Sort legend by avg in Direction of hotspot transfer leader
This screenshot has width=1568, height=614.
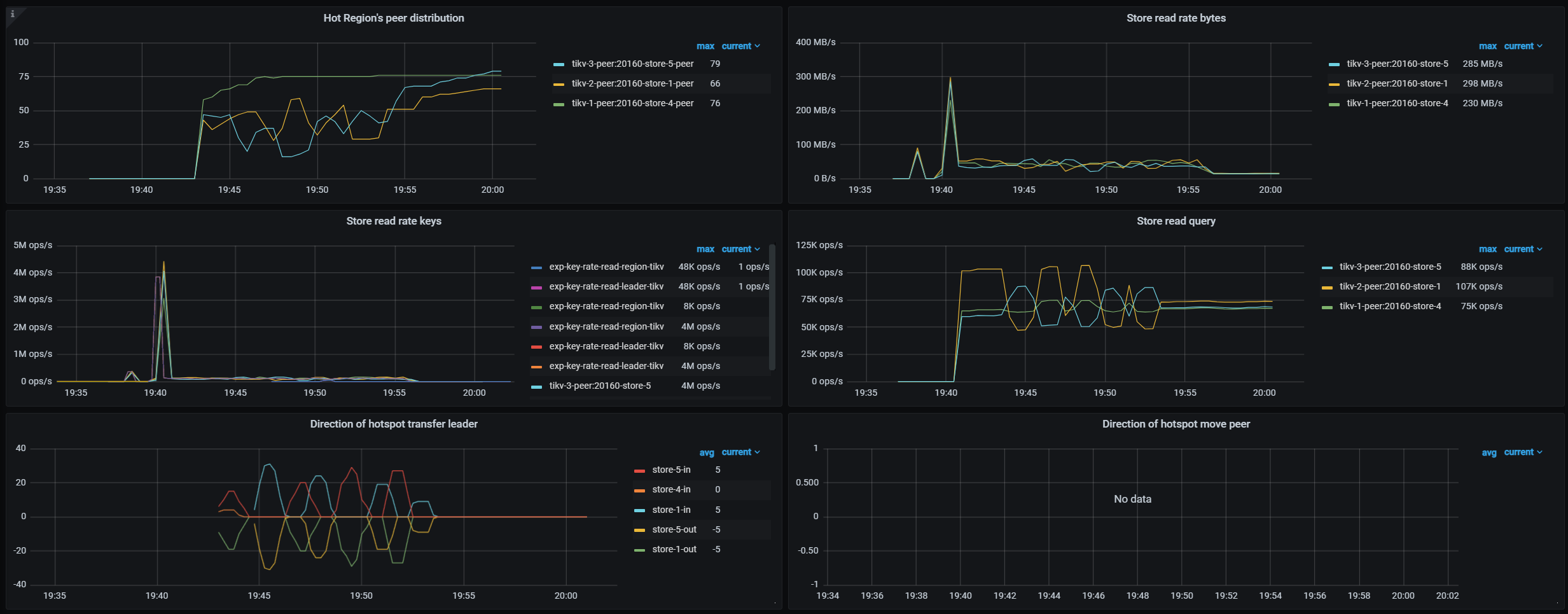[706, 452]
